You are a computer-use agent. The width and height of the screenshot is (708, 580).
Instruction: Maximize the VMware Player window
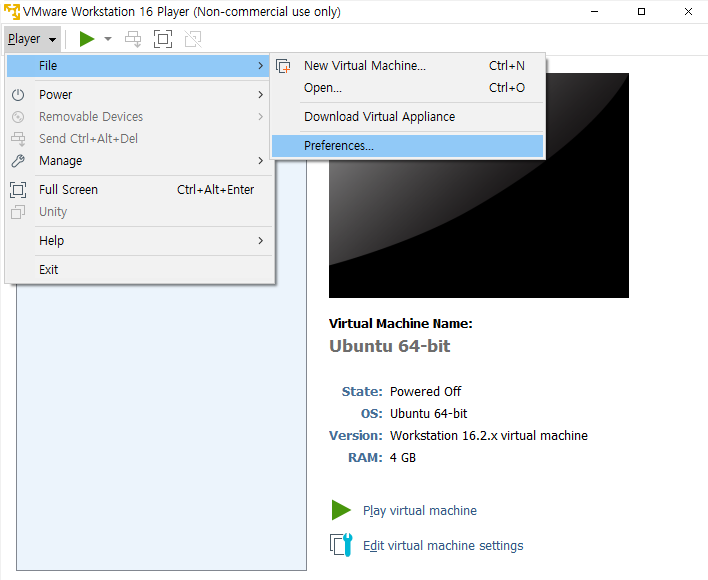click(x=641, y=12)
